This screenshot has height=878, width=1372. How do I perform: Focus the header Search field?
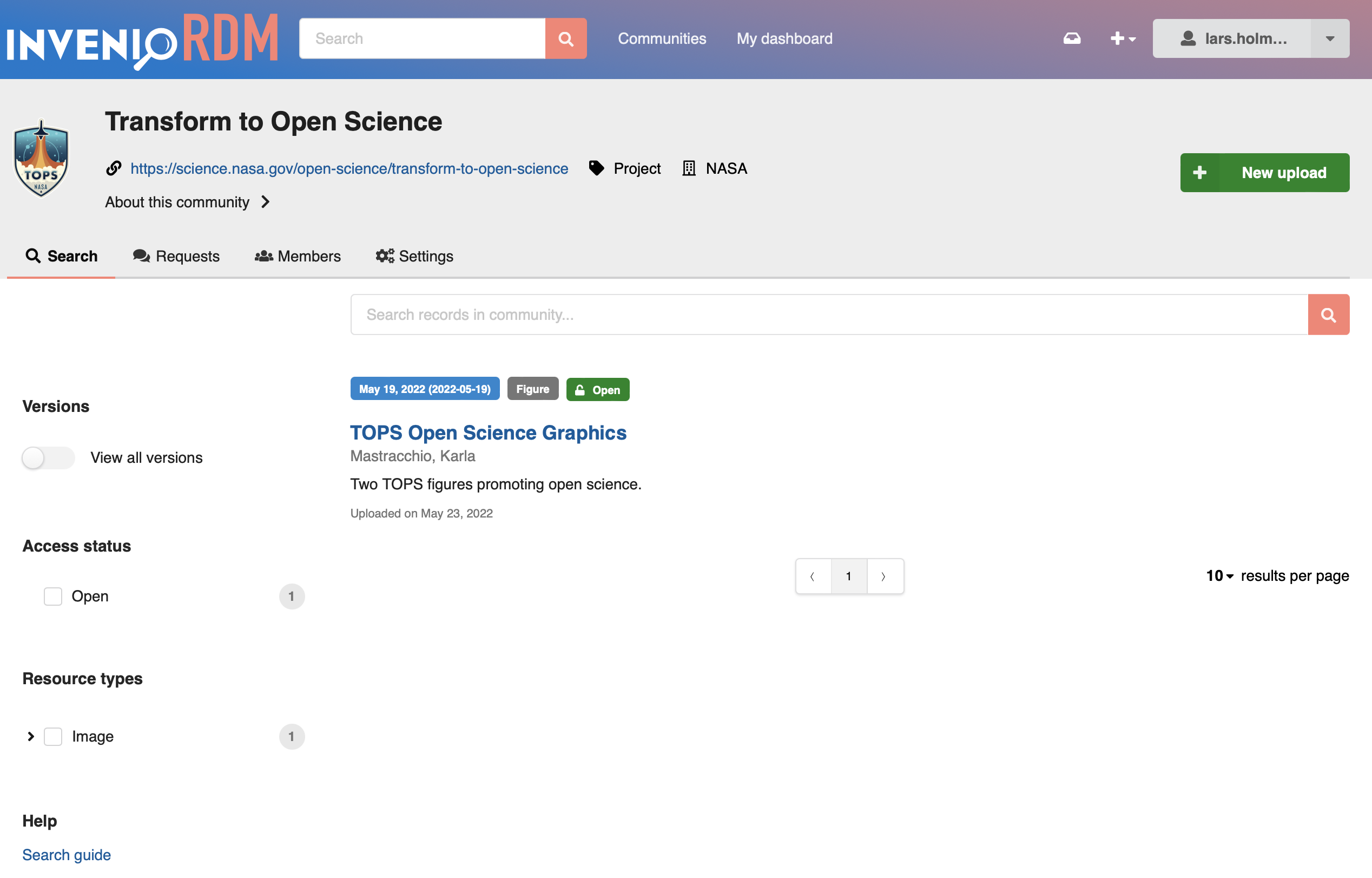[x=422, y=38]
